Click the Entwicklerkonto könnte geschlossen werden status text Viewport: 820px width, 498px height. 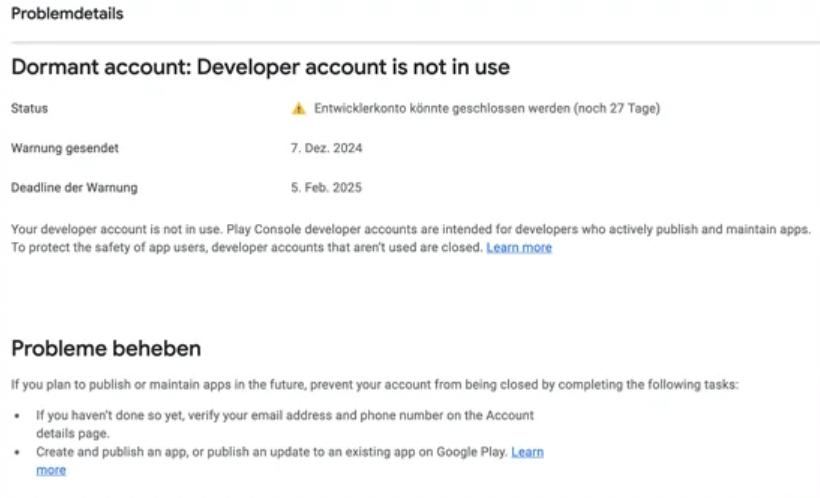click(x=486, y=108)
